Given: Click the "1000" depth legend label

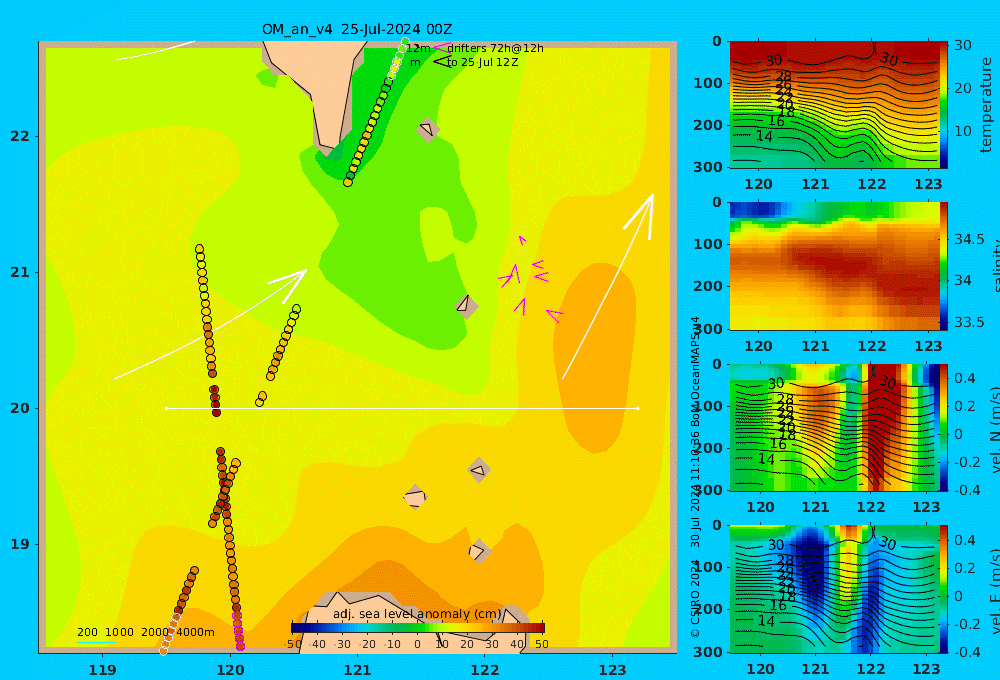Looking at the screenshot, I should (119, 632).
